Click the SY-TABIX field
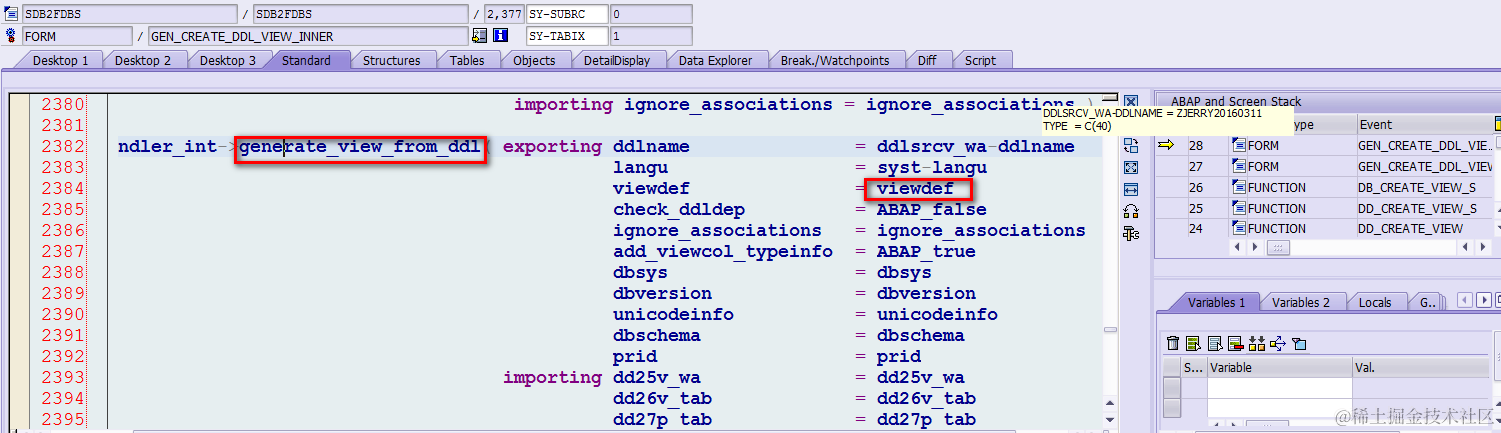The width and height of the screenshot is (1501, 433). pos(568,36)
